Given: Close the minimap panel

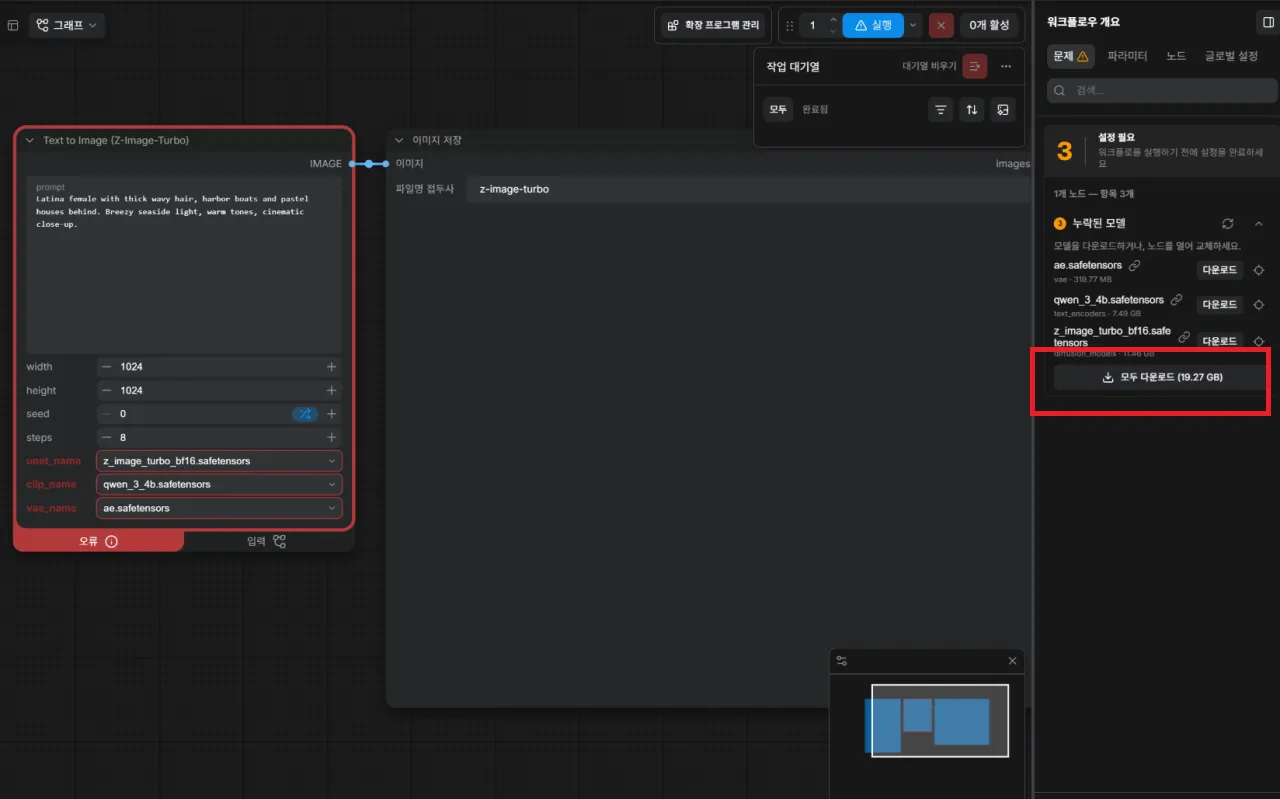Looking at the screenshot, I should [1012, 661].
